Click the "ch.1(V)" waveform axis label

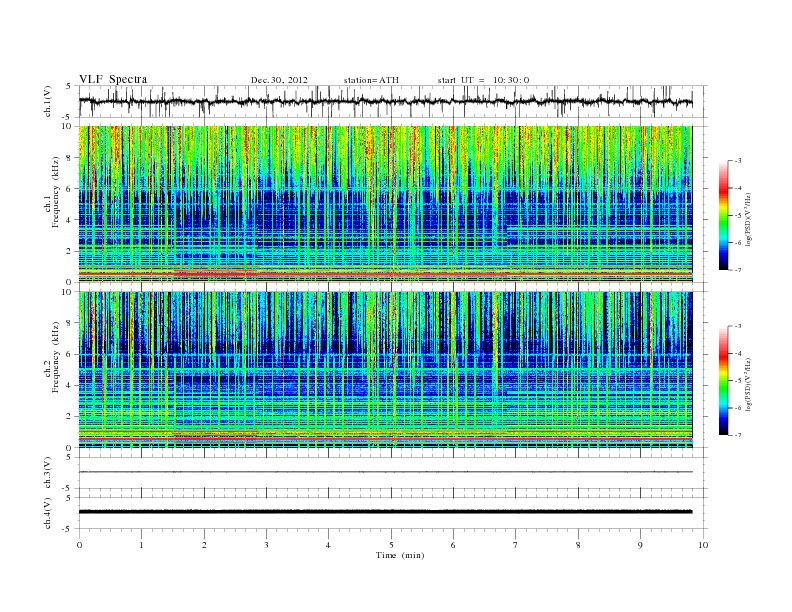(47, 103)
